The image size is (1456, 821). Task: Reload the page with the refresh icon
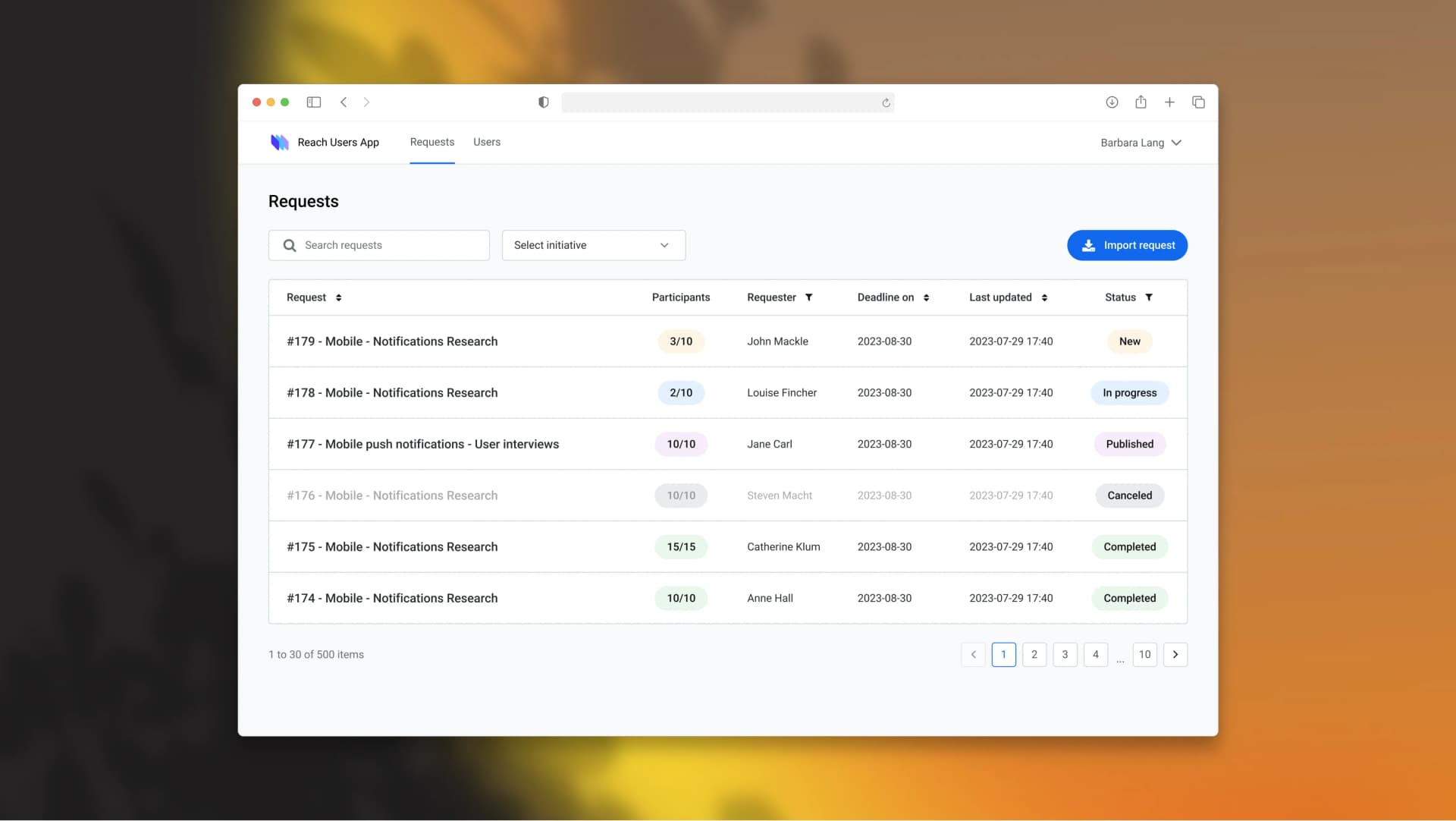tap(886, 103)
